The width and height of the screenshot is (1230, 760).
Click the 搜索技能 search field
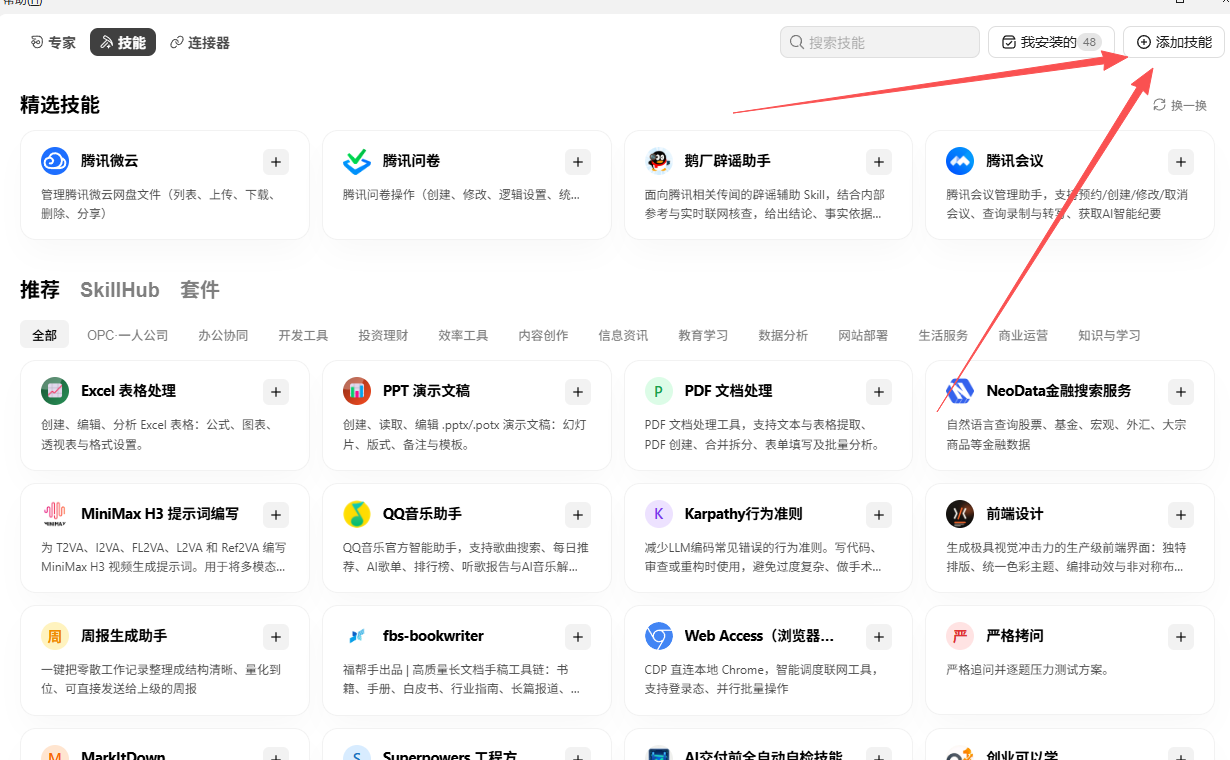click(x=880, y=42)
